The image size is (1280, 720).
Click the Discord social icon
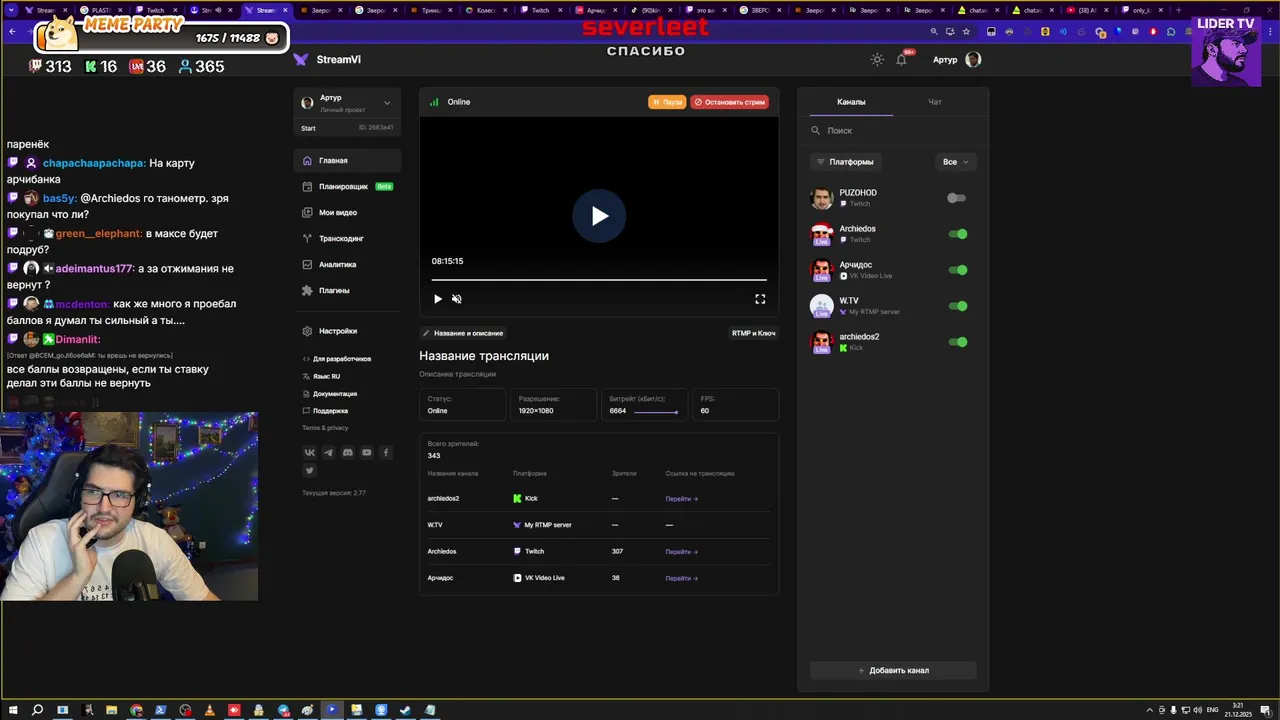pyautogui.click(x=347, y=453)
